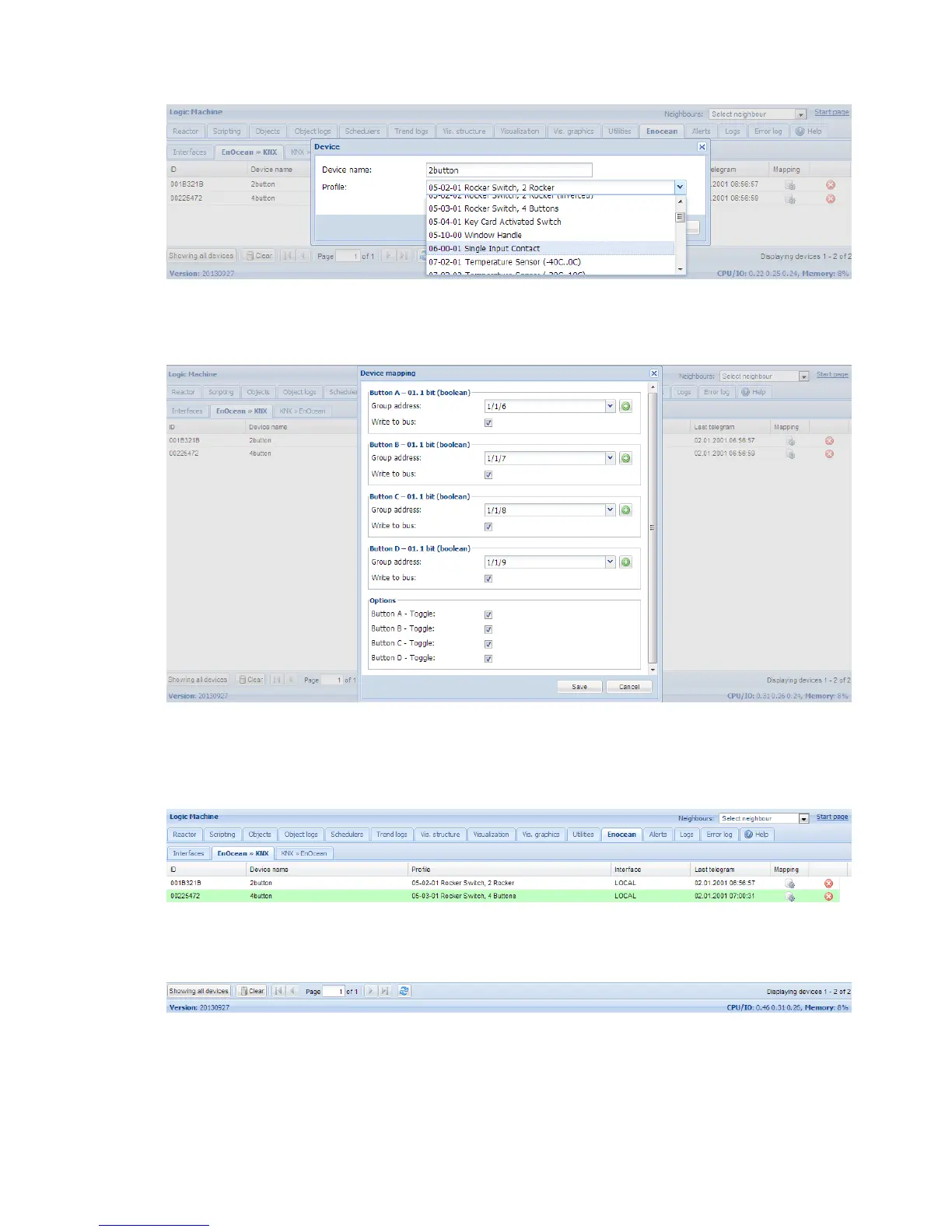This screenshot has width=952, height=1232.
Task: Click profile list scrollbar up arrow
Action: 681,201
